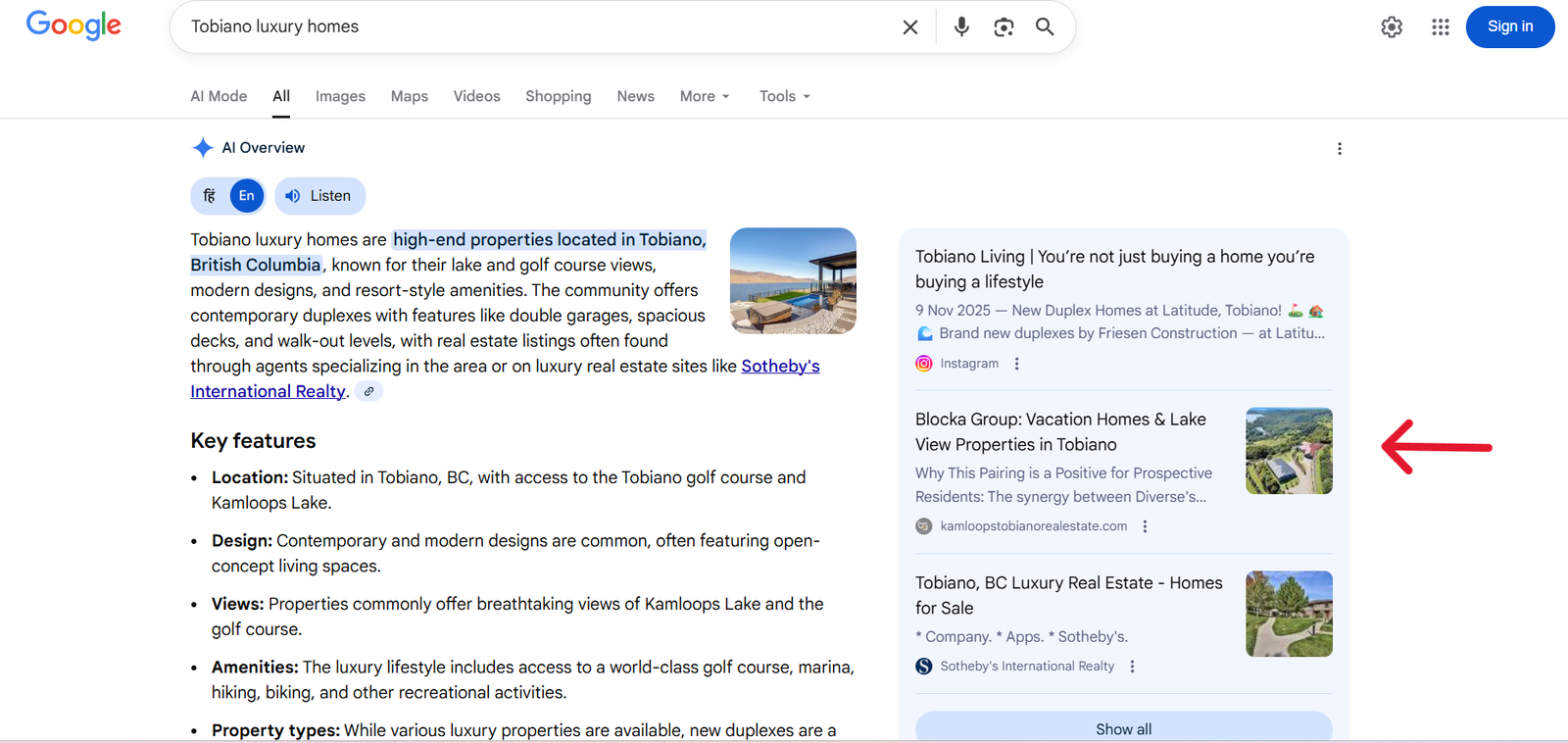This screenshot has width=1568, height=743.
Task: Click the source link chip after Realty
Action: pos(368,392)
